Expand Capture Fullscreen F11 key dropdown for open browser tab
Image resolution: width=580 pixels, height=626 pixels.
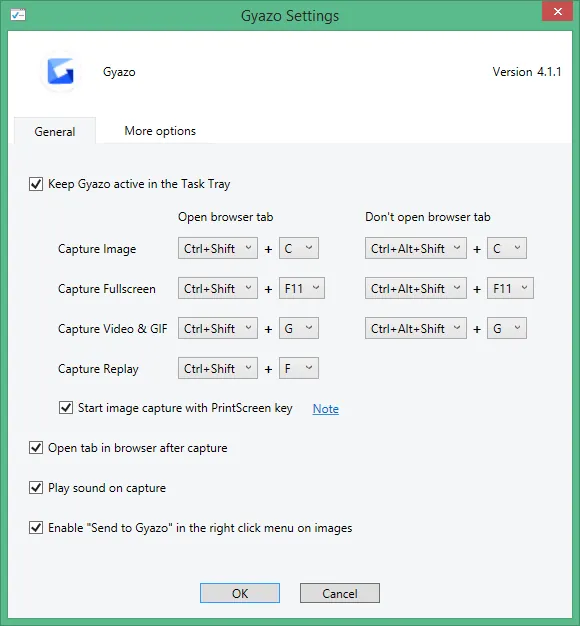(x=302, y=288)
